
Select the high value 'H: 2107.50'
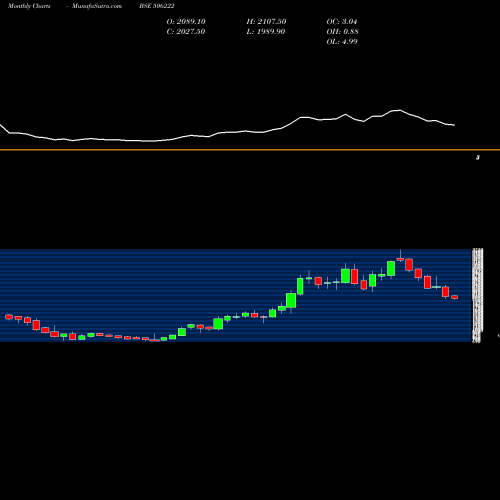click(x=266, y=22)
